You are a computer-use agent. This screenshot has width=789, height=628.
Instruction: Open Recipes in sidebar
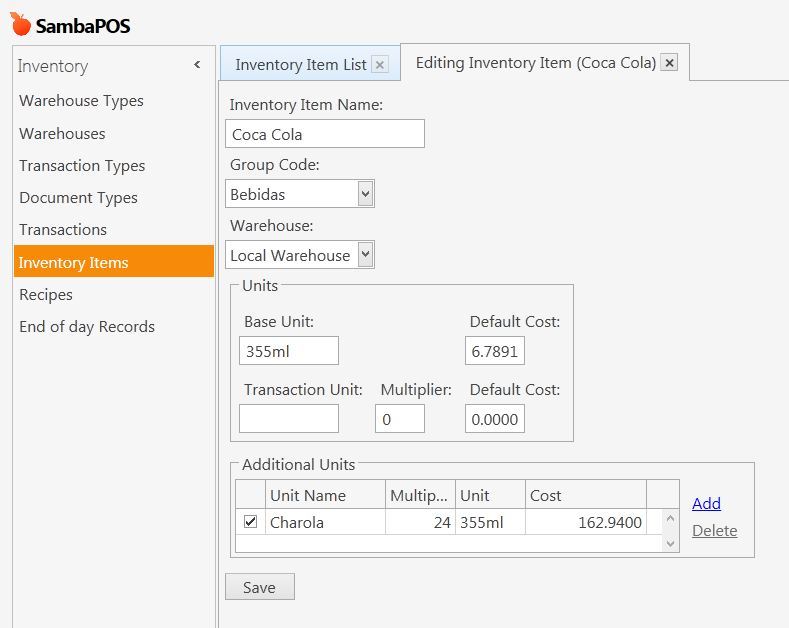pos(46,294)
